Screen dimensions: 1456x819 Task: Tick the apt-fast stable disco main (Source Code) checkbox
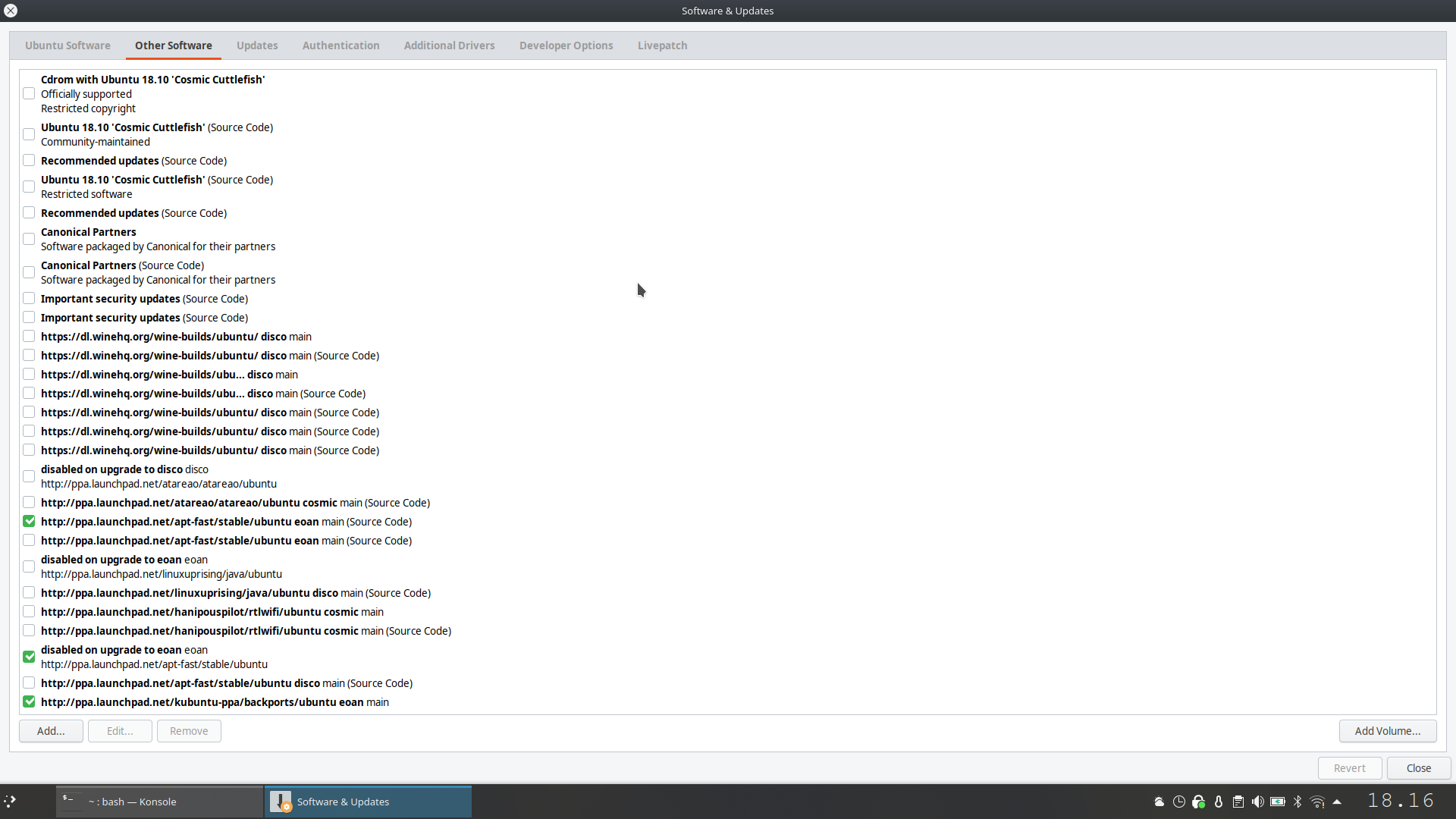coord(29,682)
